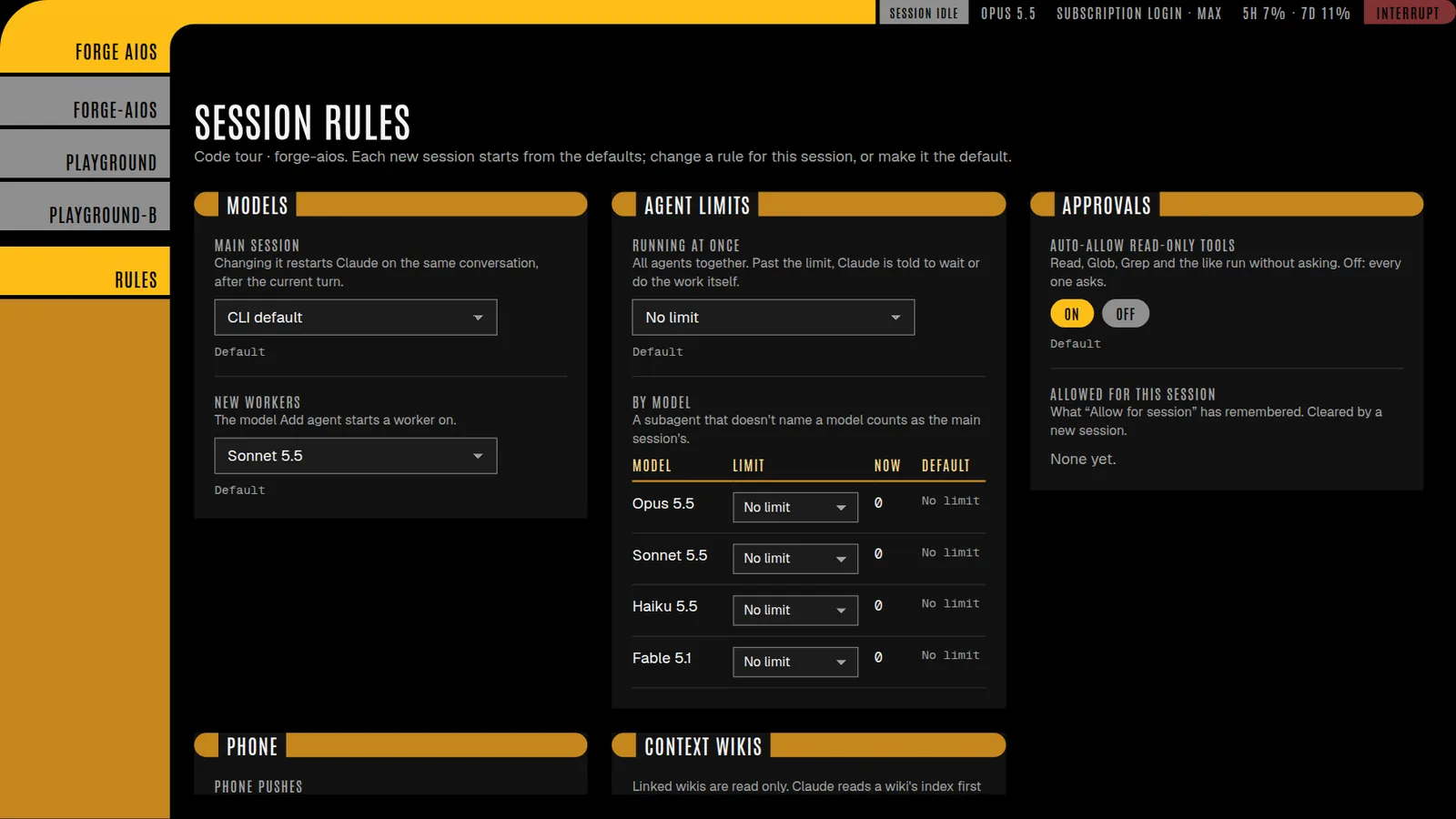Turn auto-allow read-only tools ON
The height and width of the screenshot is (819, 1456).
click(1072, 314)
